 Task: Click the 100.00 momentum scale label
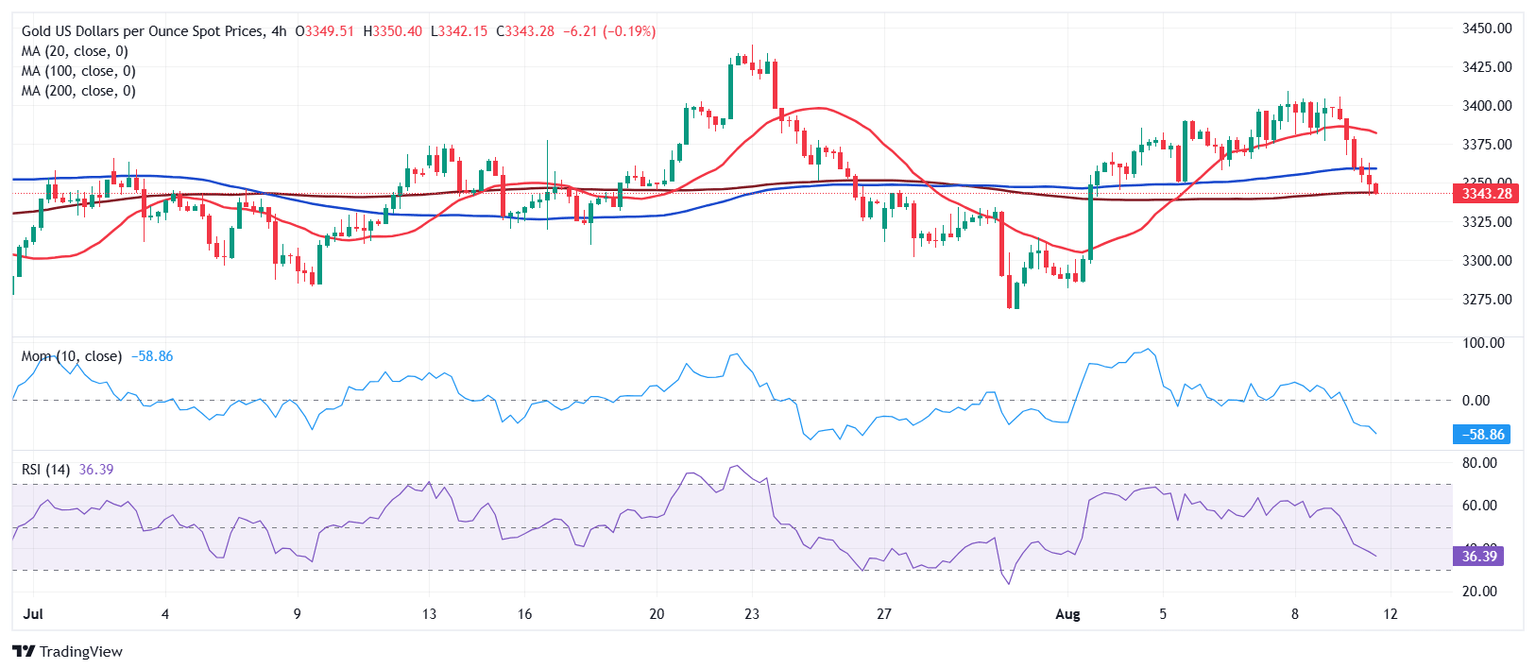point(1482,343)
